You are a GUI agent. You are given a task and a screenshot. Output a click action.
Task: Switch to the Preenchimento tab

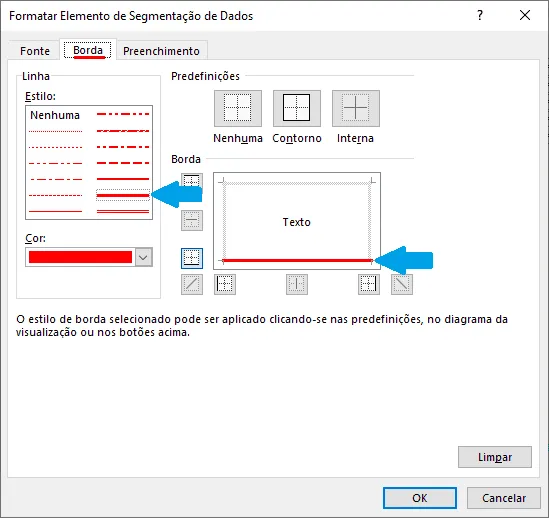point(161,51)
